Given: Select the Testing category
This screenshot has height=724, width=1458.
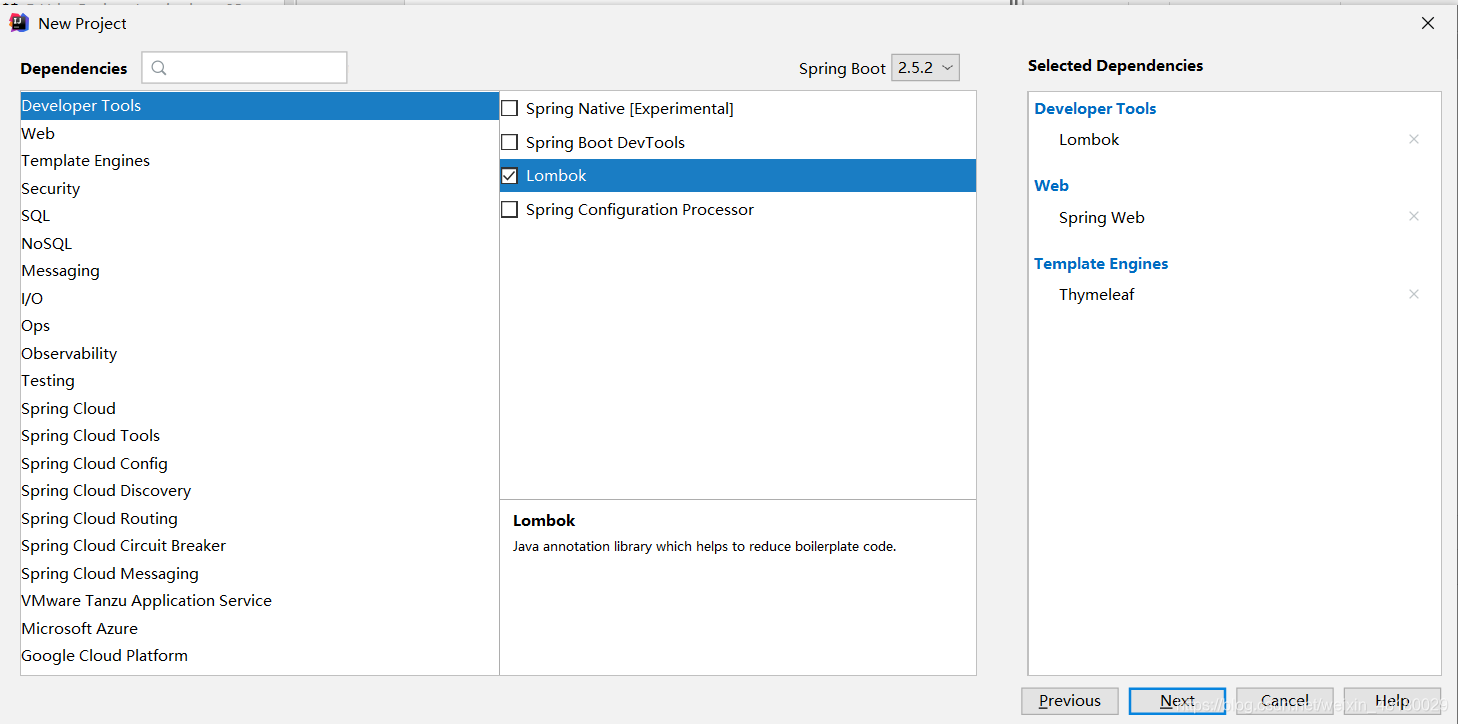Looking at the screenshot, I should tap(260, 381).
